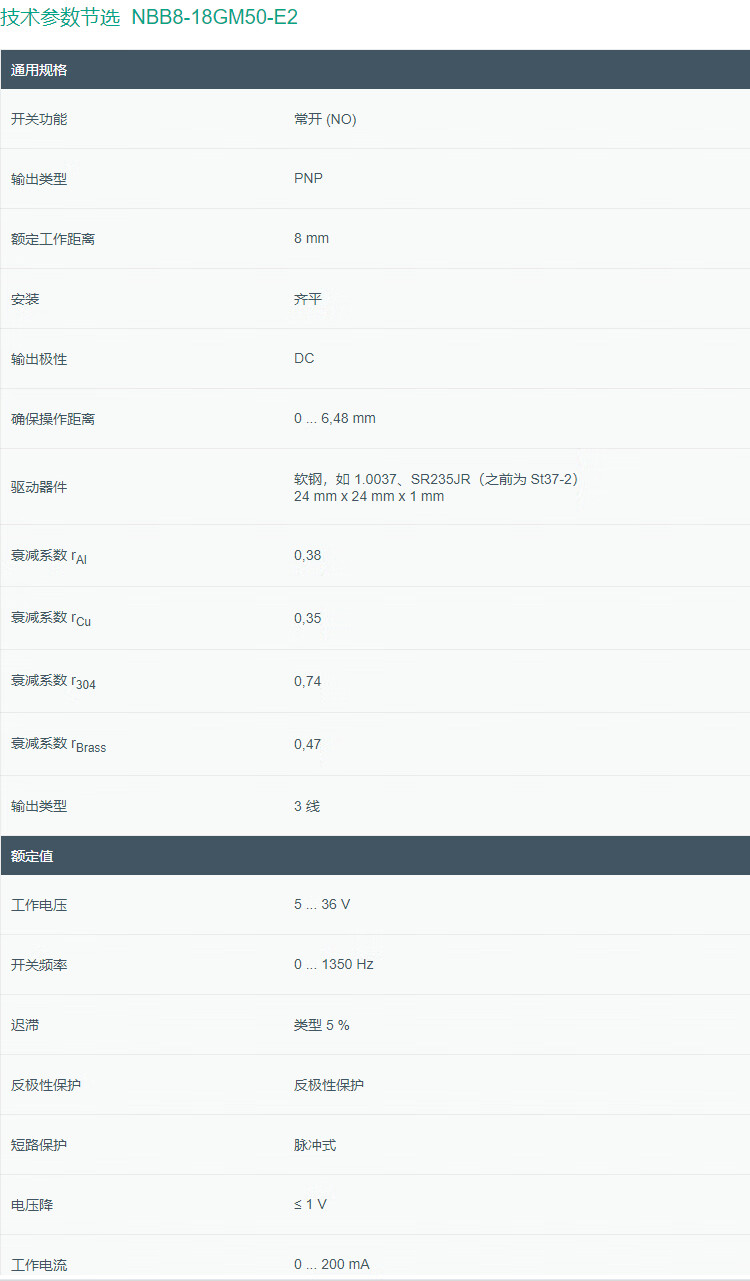Click the 脉冲式 short-circuit protection value

(315, 1145)
